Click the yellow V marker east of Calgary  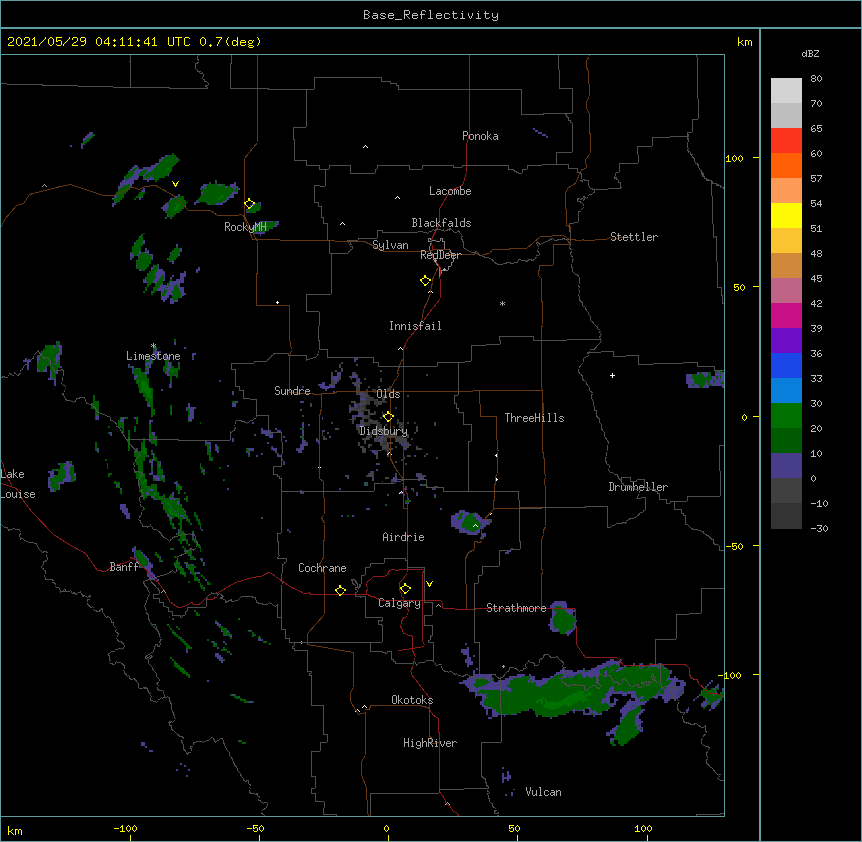[x=429, y=584]
